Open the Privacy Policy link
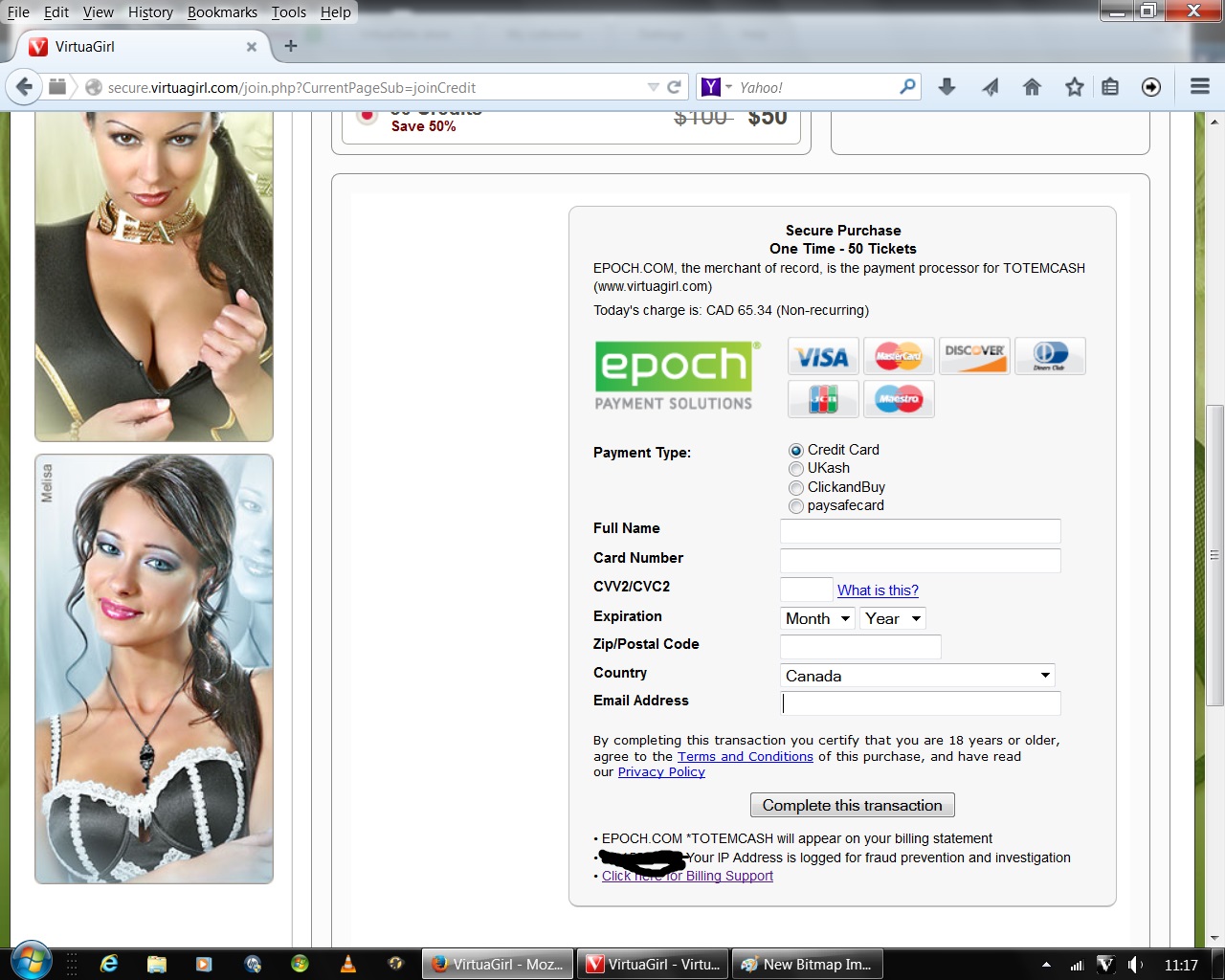This screenshot has width=1225, height=980. (x=661, y=772)
